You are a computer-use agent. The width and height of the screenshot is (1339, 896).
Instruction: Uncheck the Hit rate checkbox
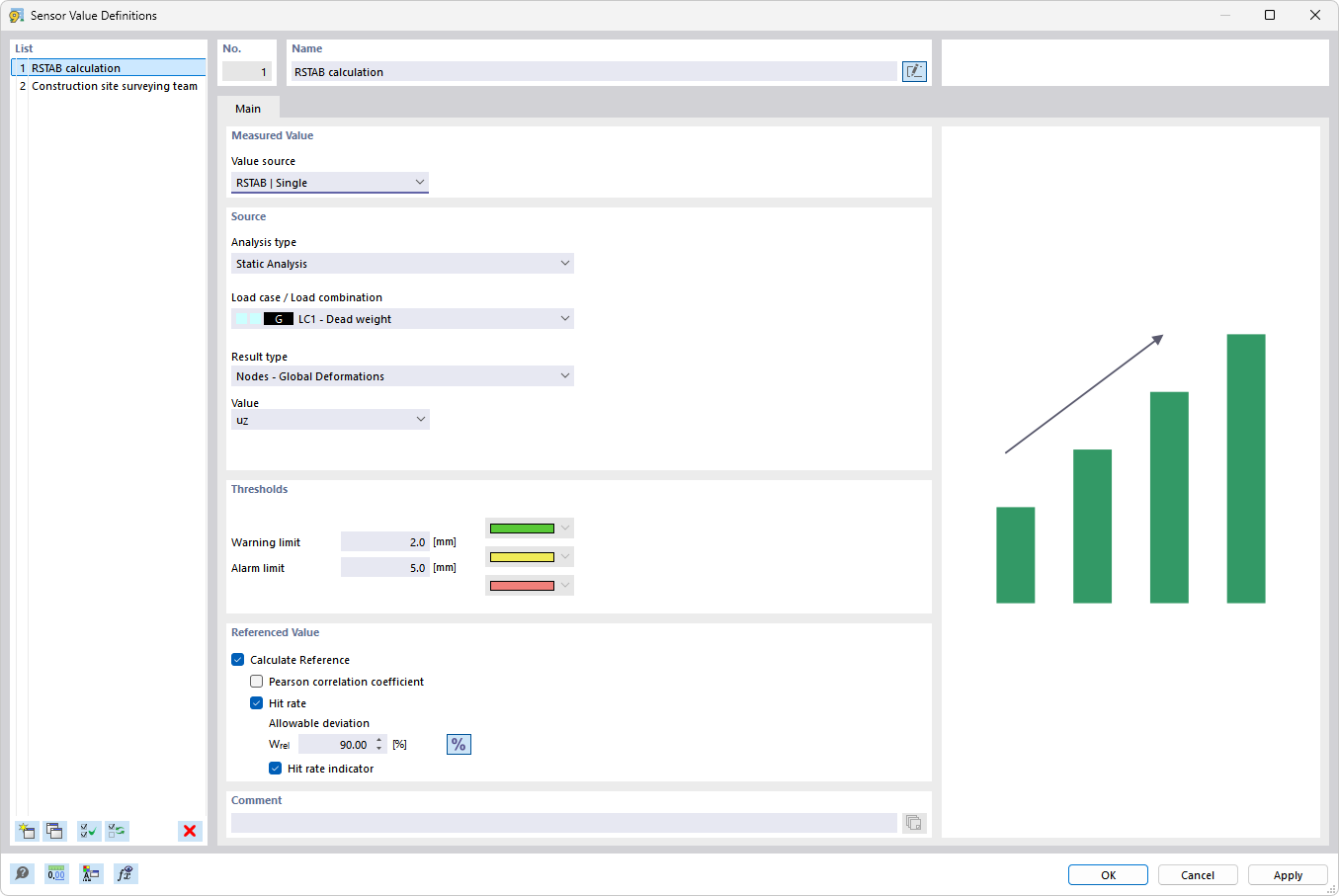(x=256, y=703)
